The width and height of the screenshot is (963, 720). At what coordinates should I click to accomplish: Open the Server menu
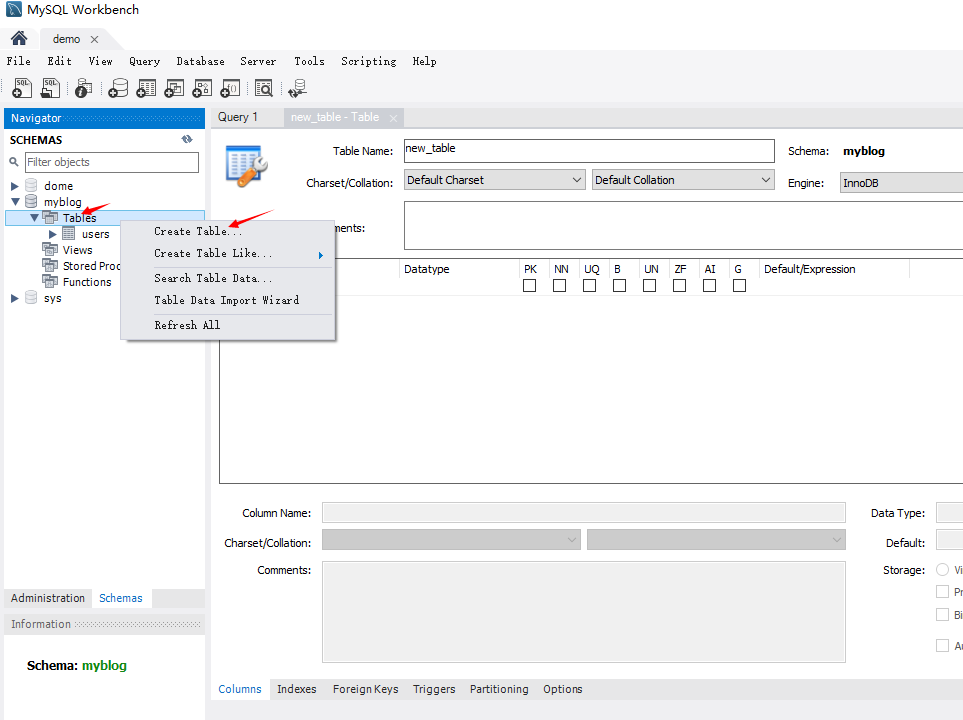(258, 61)
